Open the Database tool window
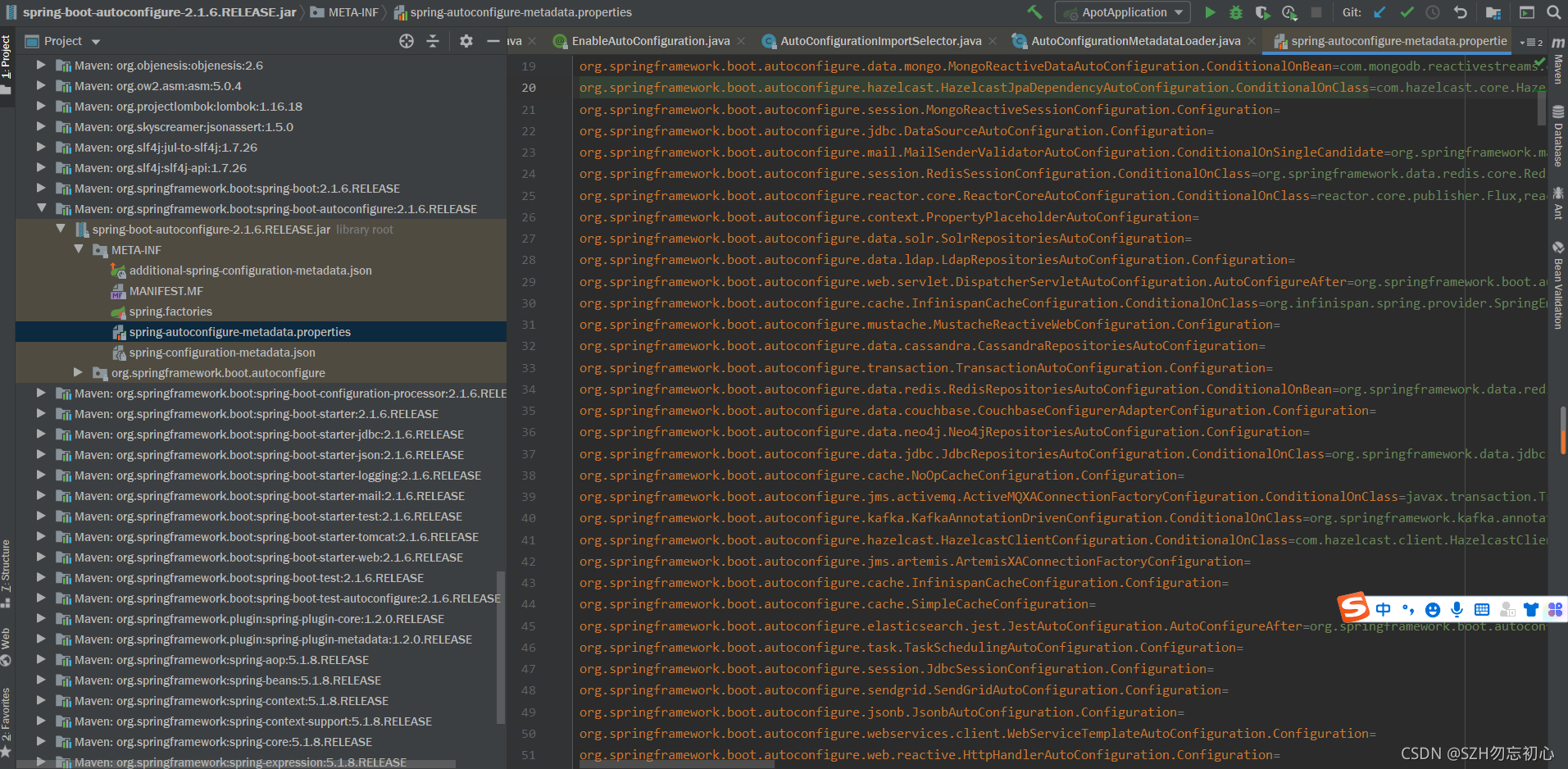Image resolution: width=1568 pixels, height=769 pixels. [1558, 137]
